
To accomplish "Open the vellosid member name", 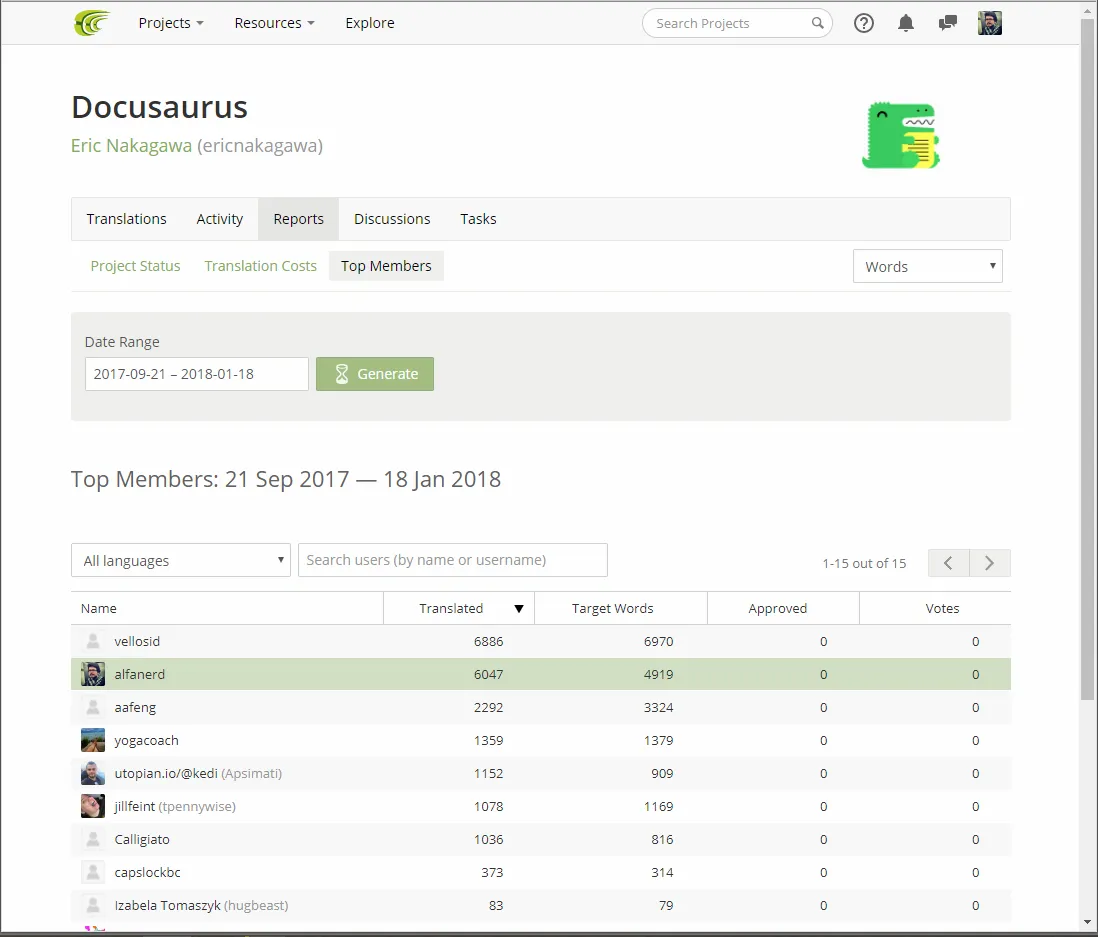I will 137,641.
